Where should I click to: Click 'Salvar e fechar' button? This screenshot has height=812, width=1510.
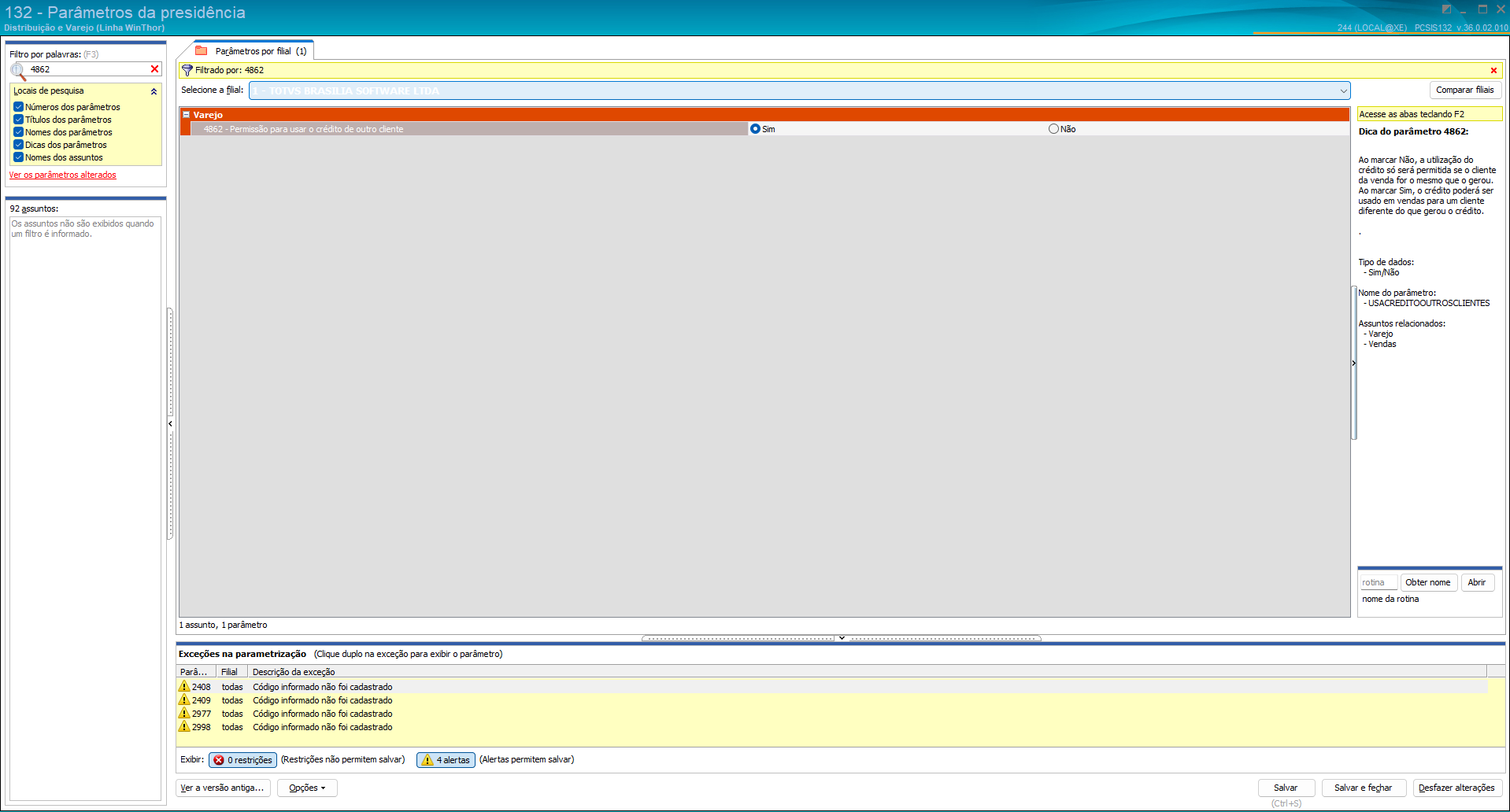click(1363, 788)
